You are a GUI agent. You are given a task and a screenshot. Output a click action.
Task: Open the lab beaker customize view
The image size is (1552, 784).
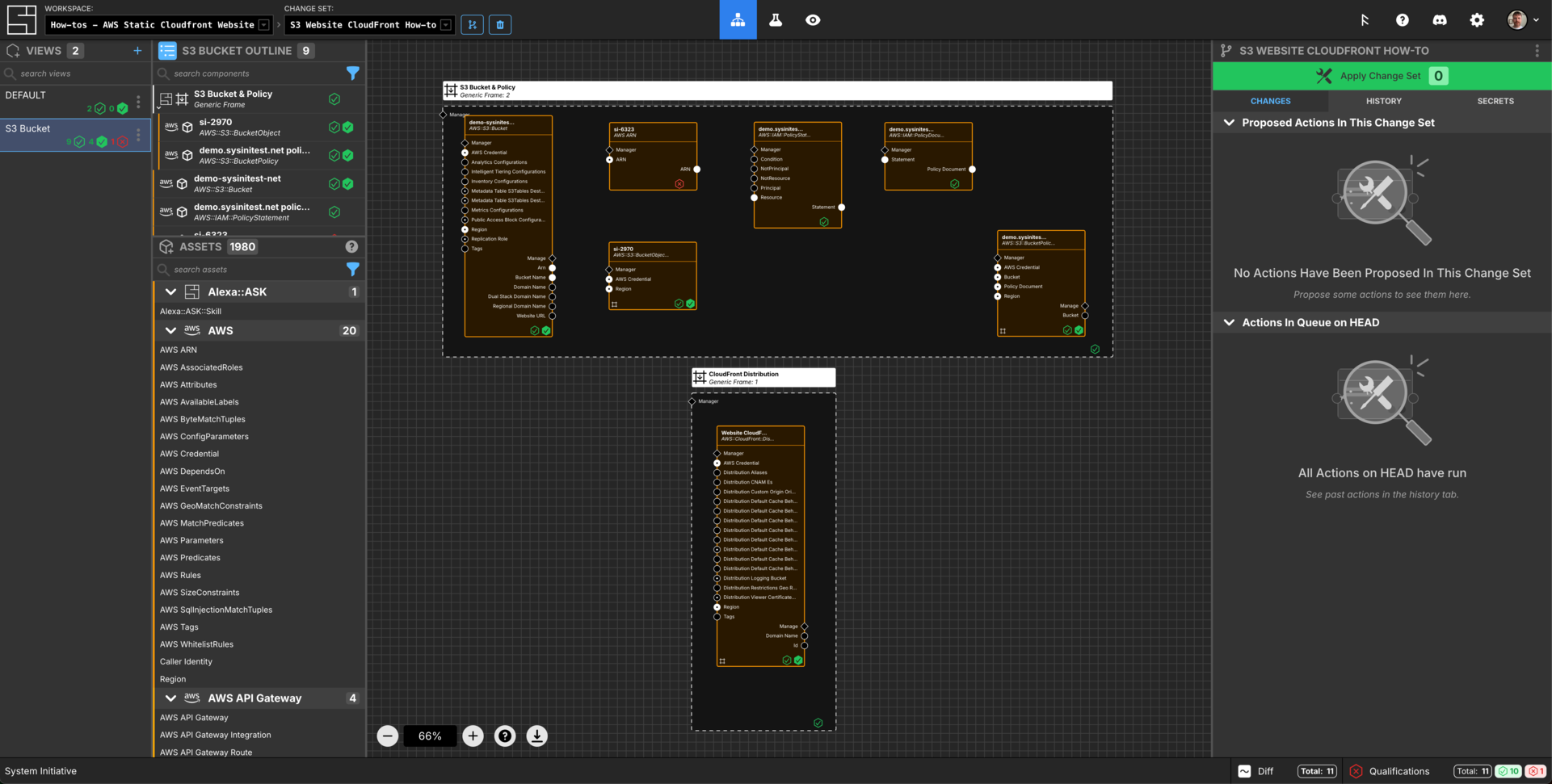coord(776,20)
